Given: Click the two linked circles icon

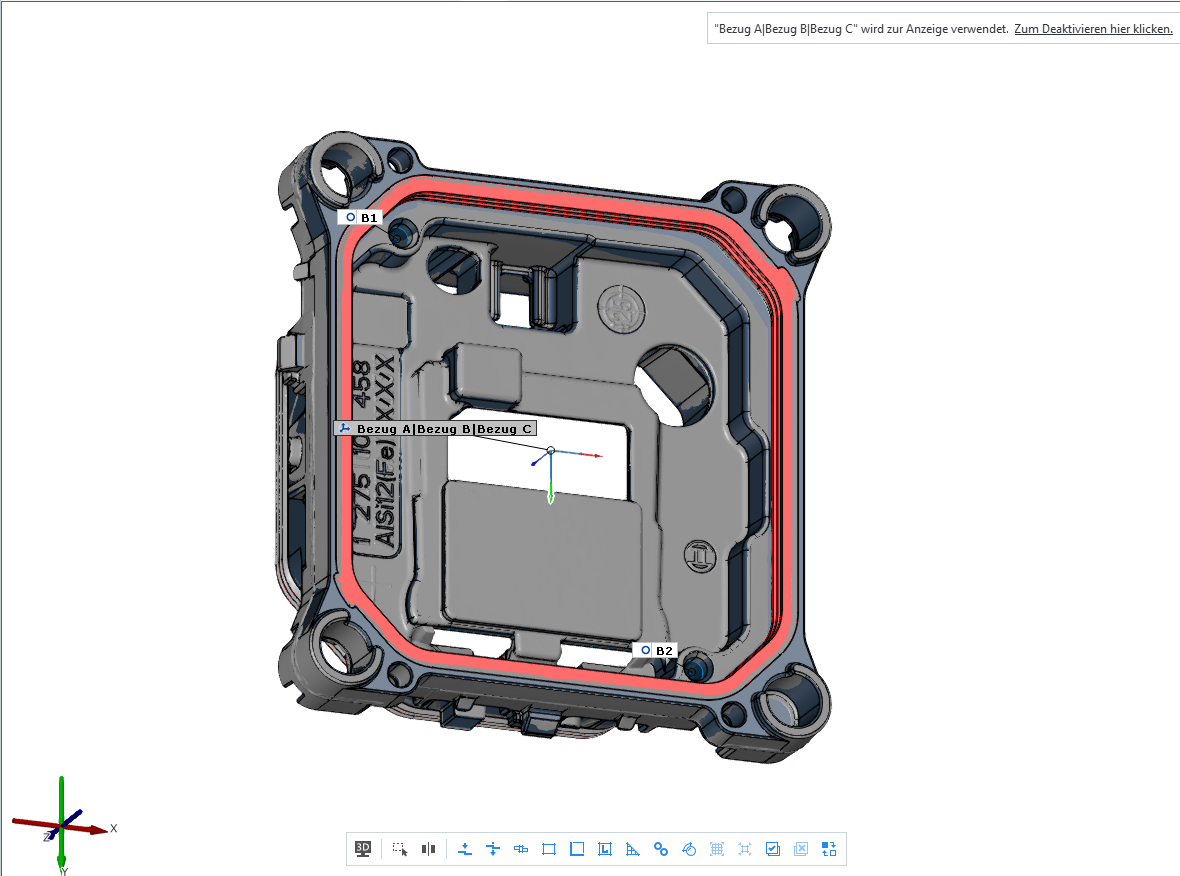Looking at the screenshot, I should tap(661, 849).
